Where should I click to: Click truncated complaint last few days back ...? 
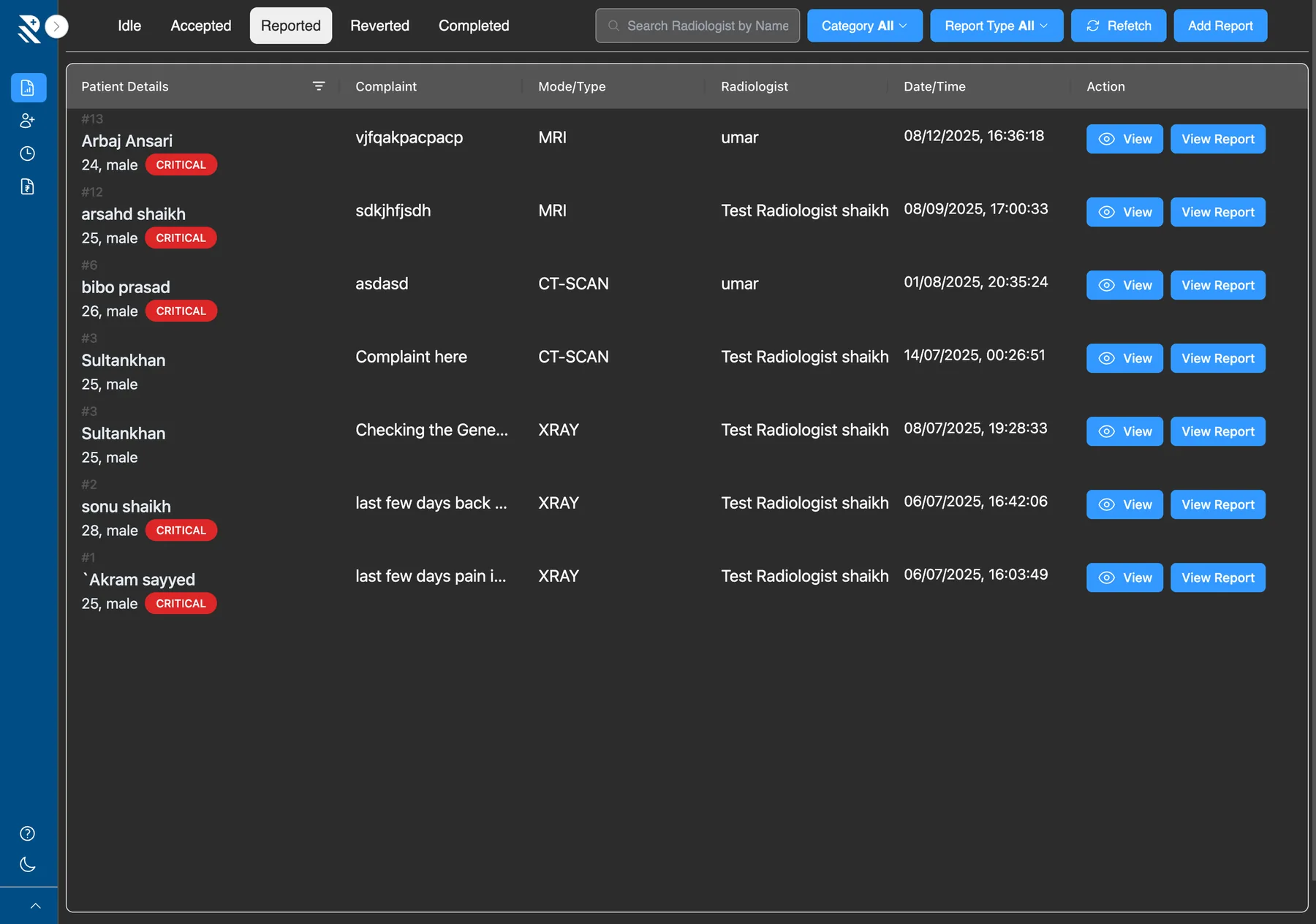pyautogui.click(x=431, y=503)
